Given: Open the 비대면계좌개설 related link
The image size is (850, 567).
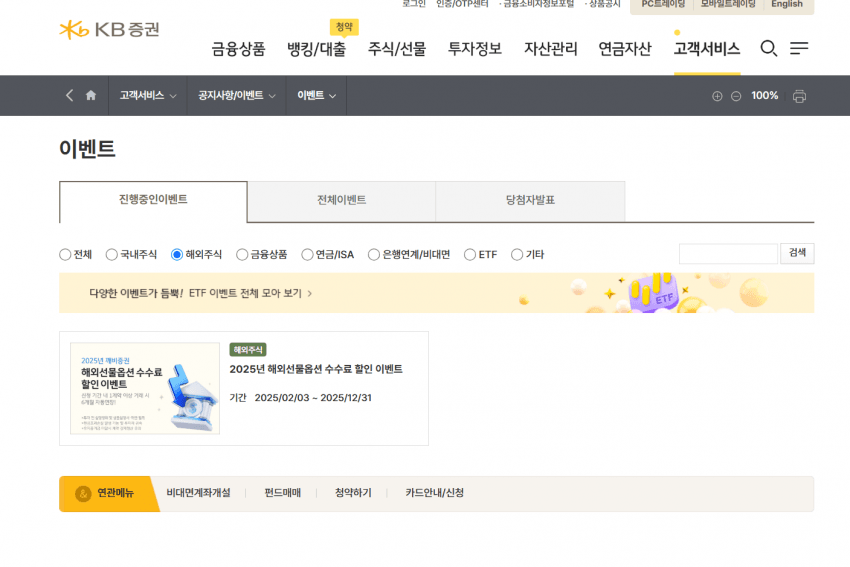Looking at the screenshot, I should (x=198, y=493).
